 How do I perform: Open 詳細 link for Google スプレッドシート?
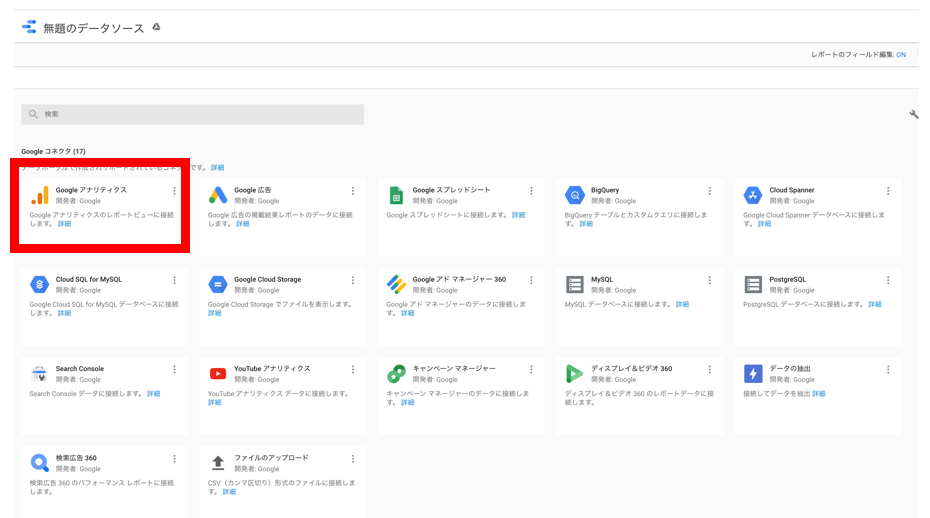[x=518, y=215]
